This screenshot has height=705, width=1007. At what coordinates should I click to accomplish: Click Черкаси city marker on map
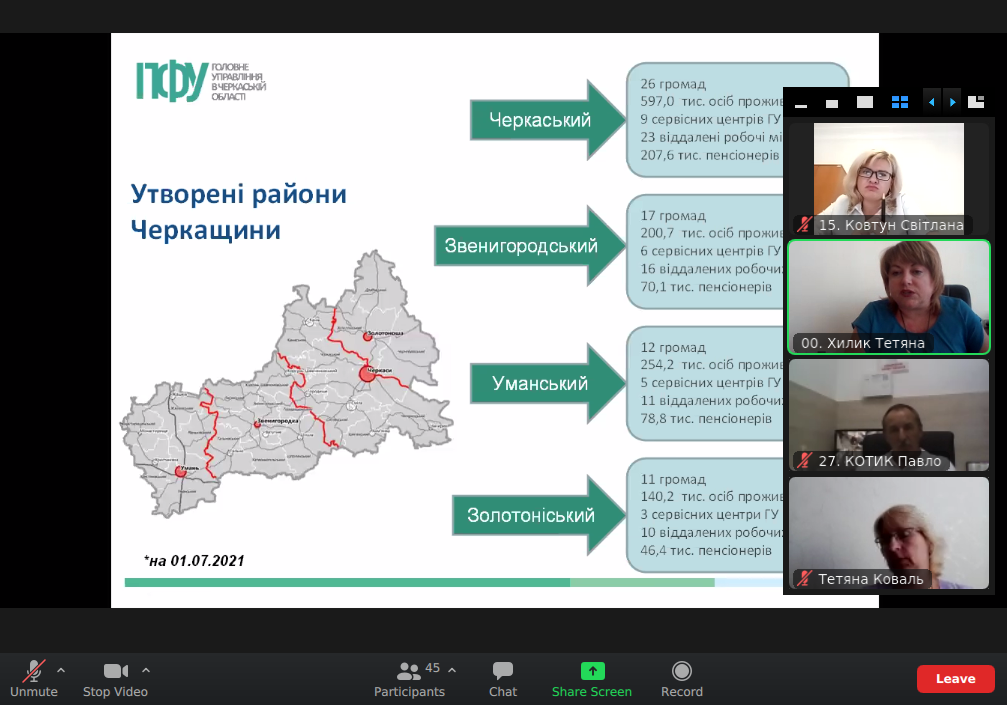tap(367, 373)
